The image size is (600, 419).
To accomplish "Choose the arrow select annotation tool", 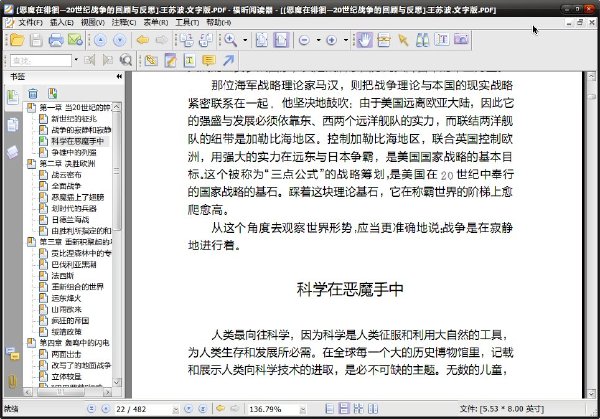I will point(403,40).
